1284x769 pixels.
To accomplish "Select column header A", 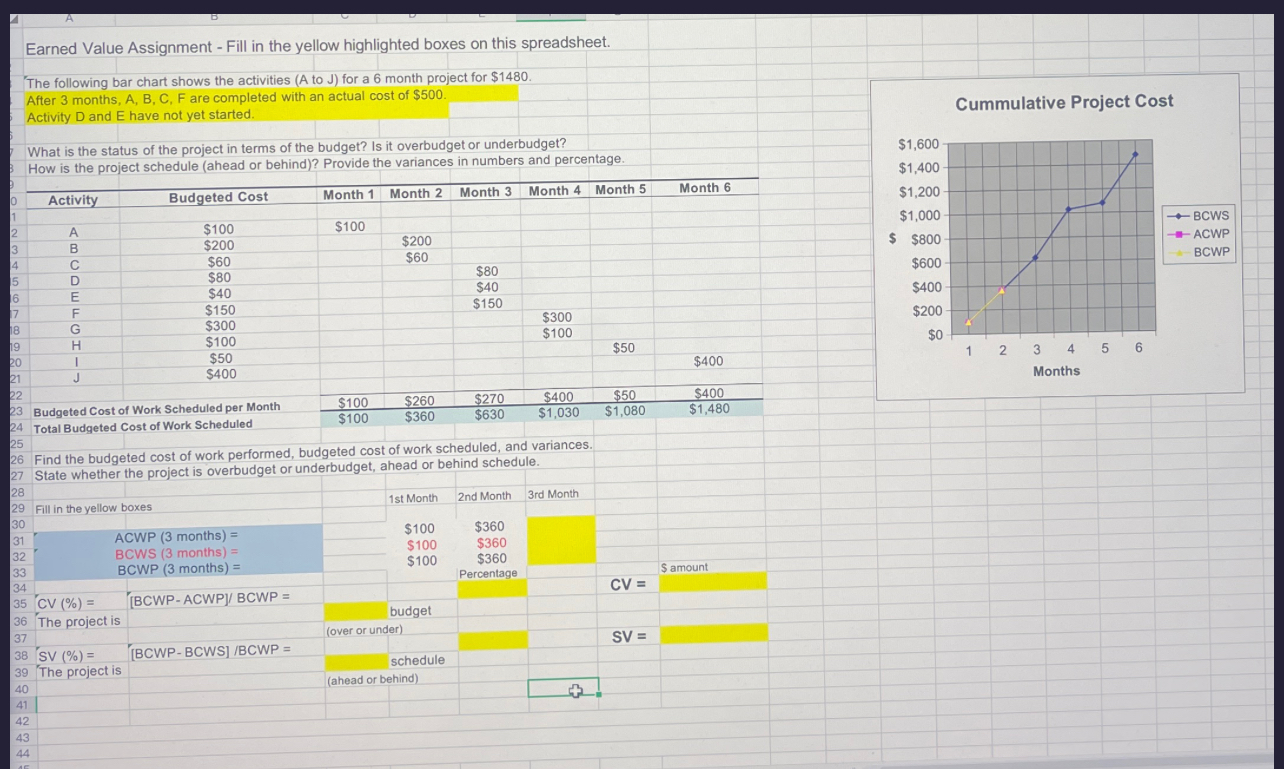I will (70, 15).
